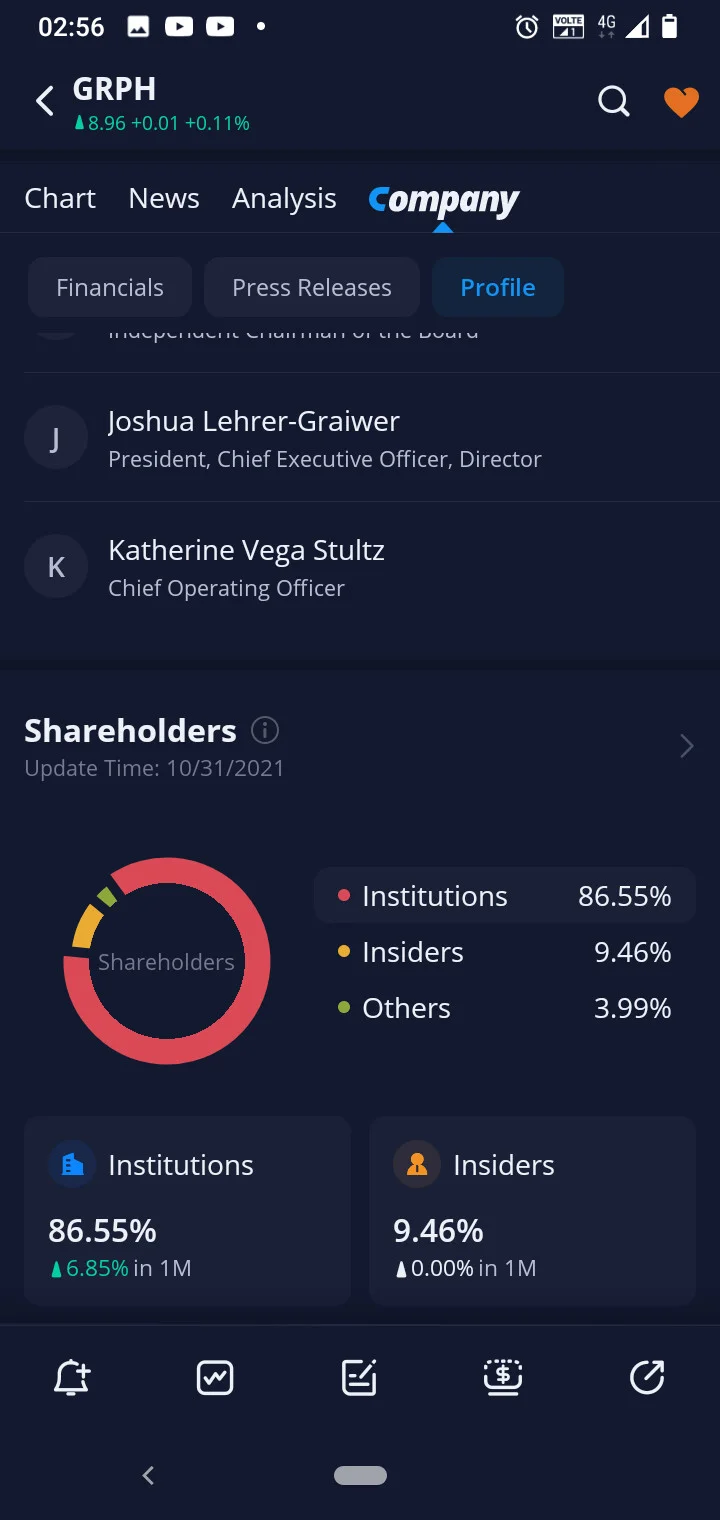Open the chart icon in bottom bar
The height and width of the screenshot is (1520, 720).
[215, 1378]
